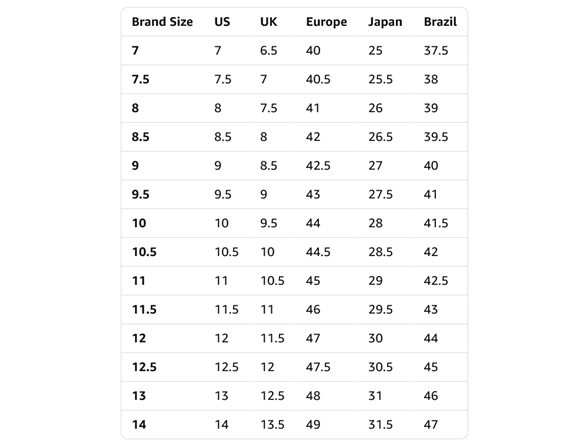The width and height of the screenshot is (588, 441).
Task: Click Europe value 47.5
Action: [318, 367]
